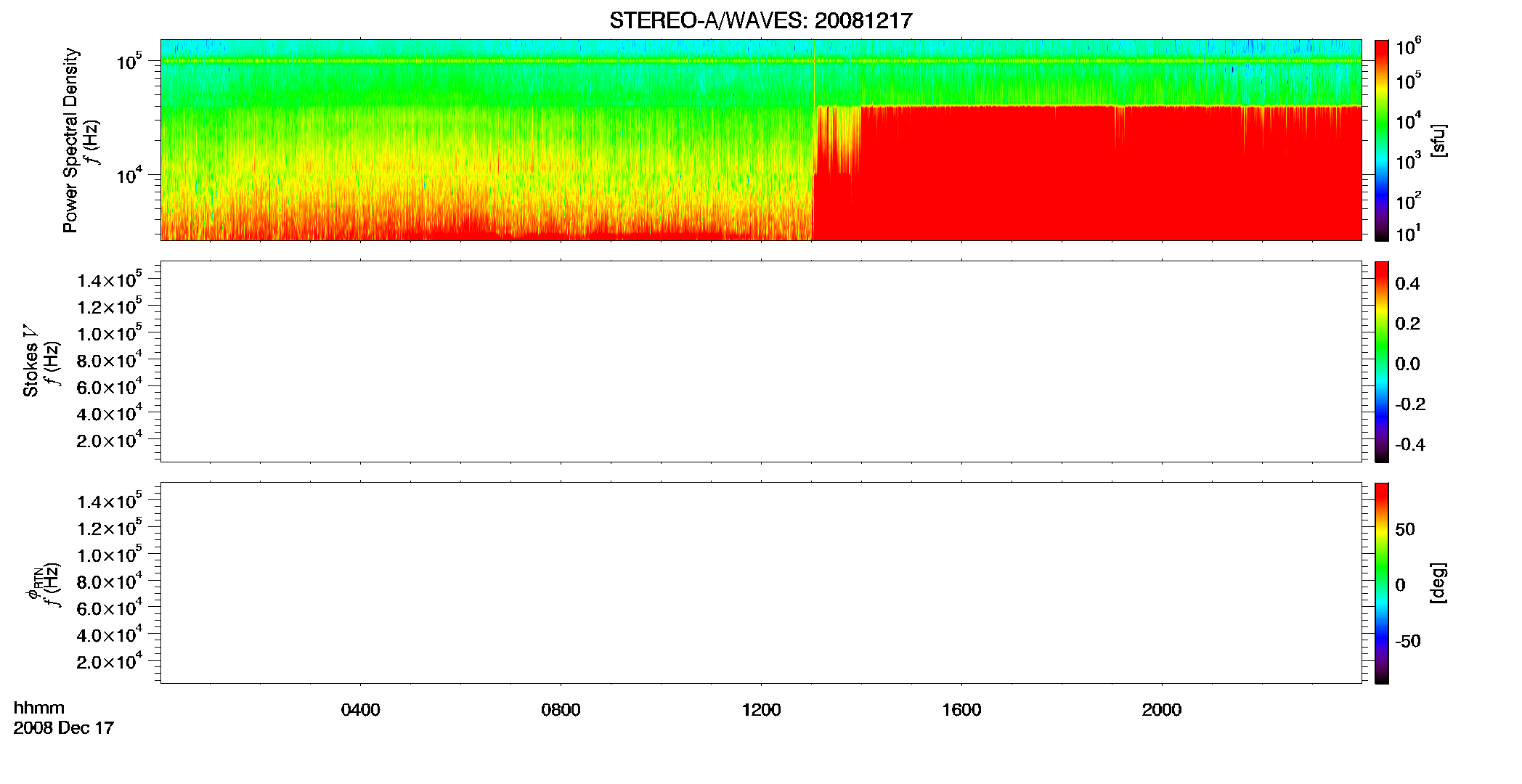Click the [sfu] unit label
The height and width of the screenshot is (784, 1522).
pos(1438,140)
